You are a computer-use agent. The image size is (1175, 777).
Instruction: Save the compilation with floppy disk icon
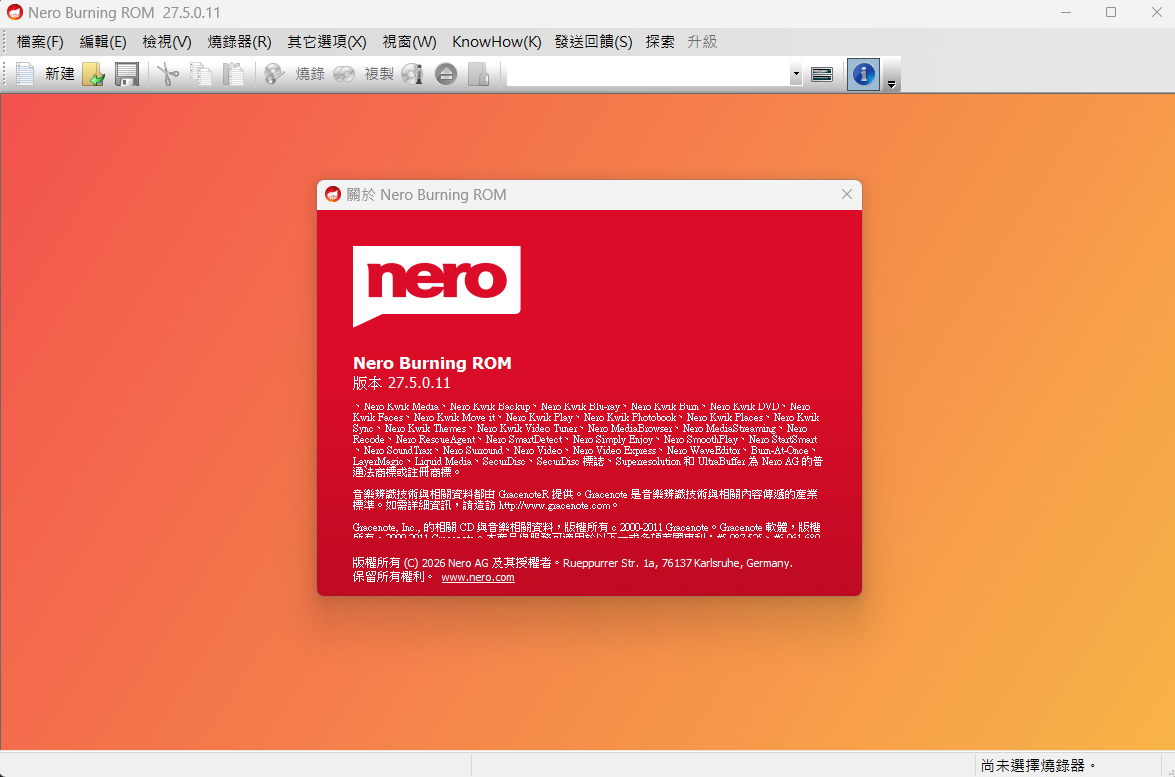click(127, 73)
